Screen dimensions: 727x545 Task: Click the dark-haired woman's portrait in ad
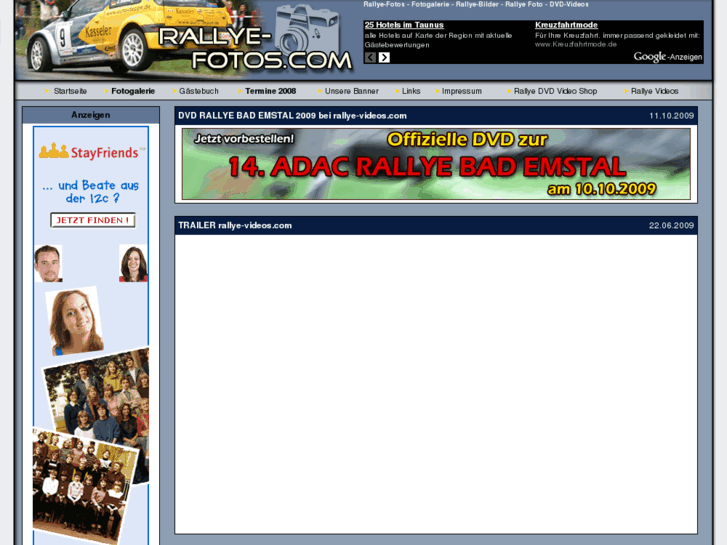click(133, 263)
